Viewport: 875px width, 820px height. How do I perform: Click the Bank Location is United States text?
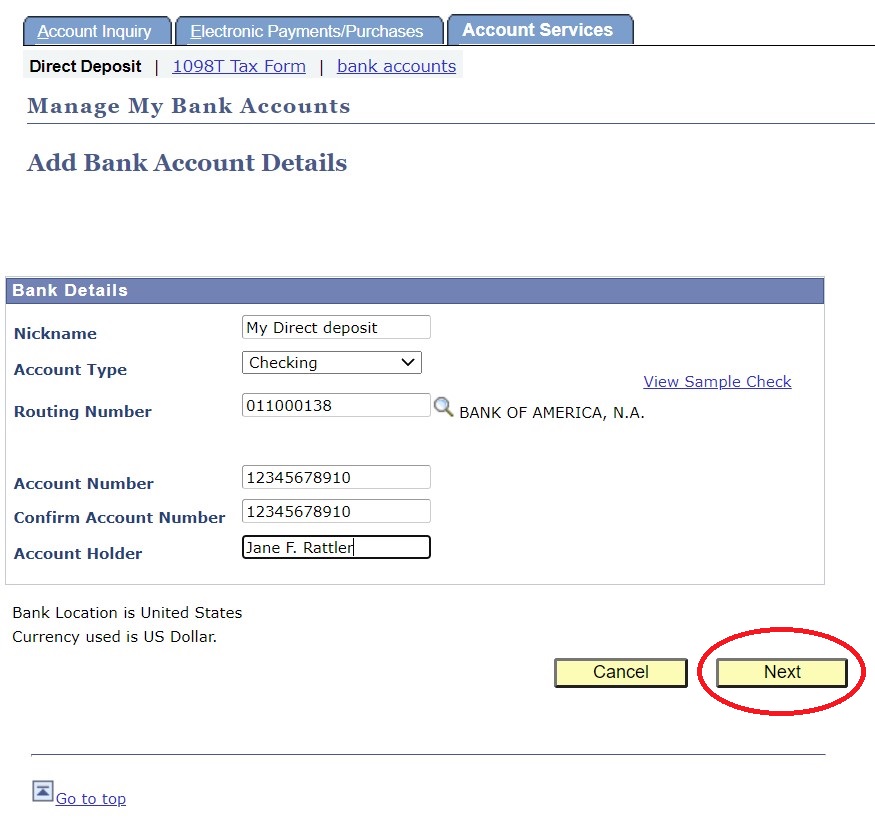tap(127, 612)
